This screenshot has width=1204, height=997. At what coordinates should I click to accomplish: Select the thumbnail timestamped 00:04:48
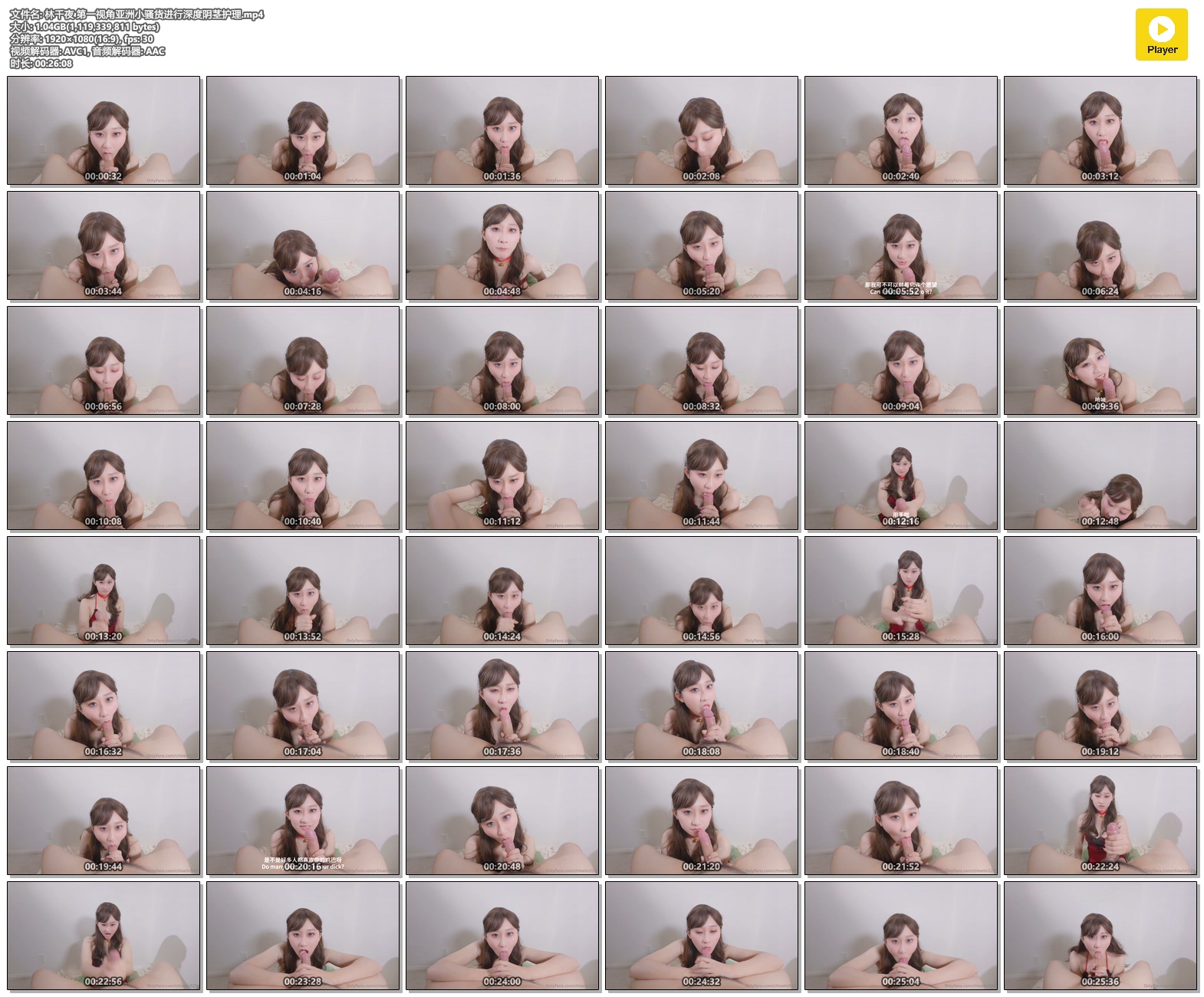pyautogui.click(x=502, y=245)
